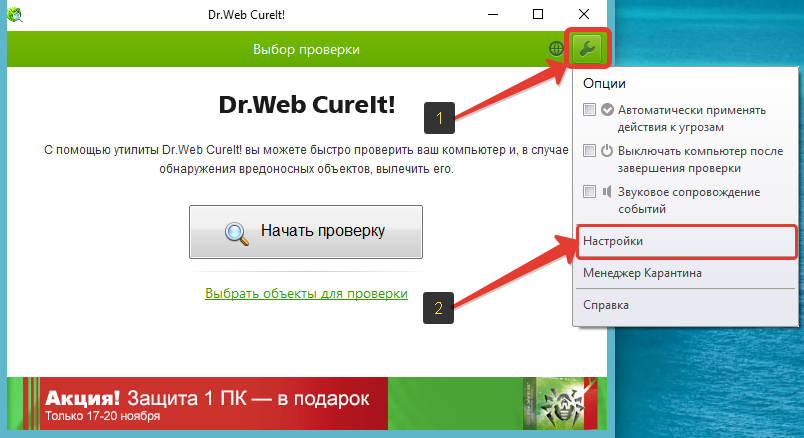Image resolution: width=804 pixels, height=438 pixels.
Task: Follow Выбрать объекты для проверки link
Action: click(306, 293)
